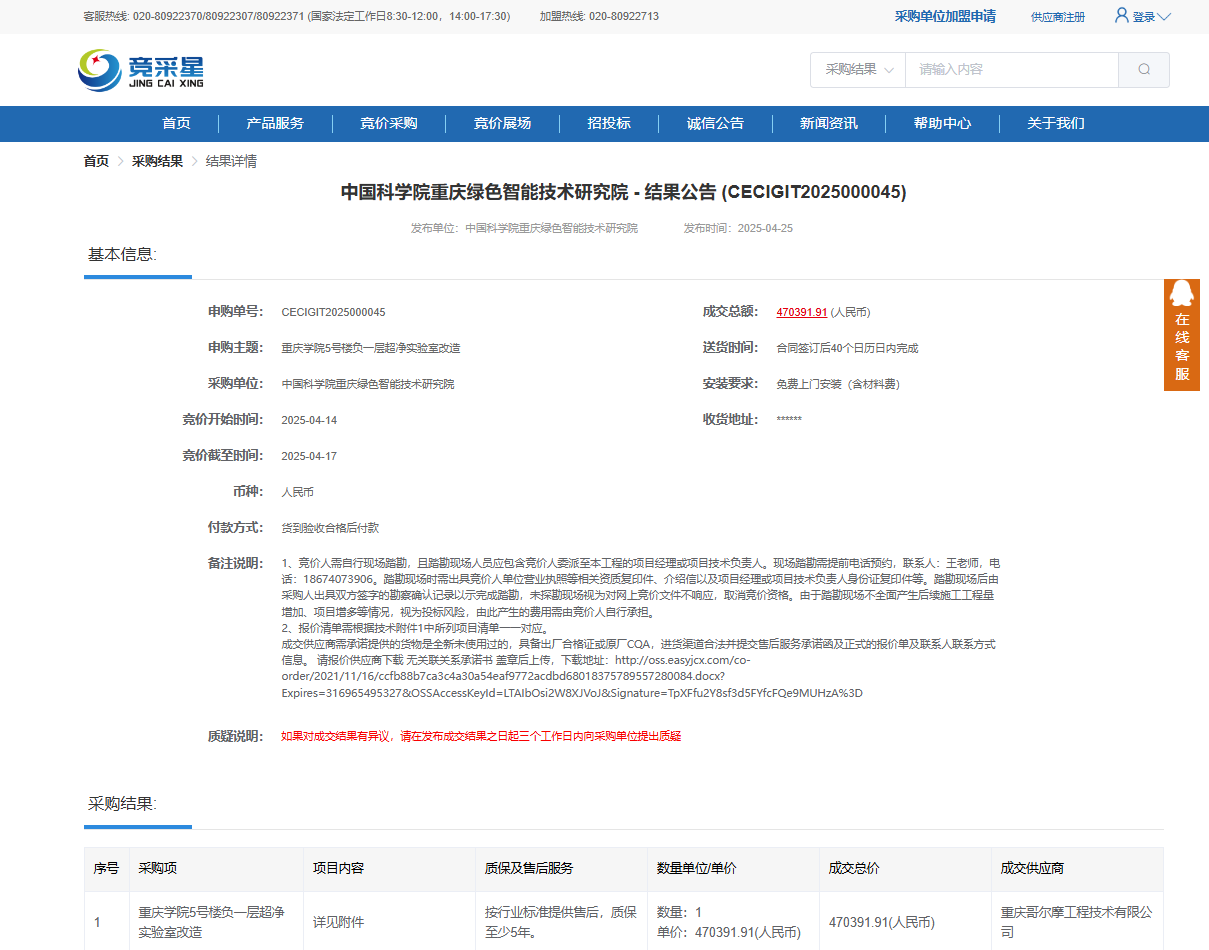The width and height of the screenshot is (1209, 950).
Task: Open the 竞价采购 navigation menu
Action: (x=389, y=123)
